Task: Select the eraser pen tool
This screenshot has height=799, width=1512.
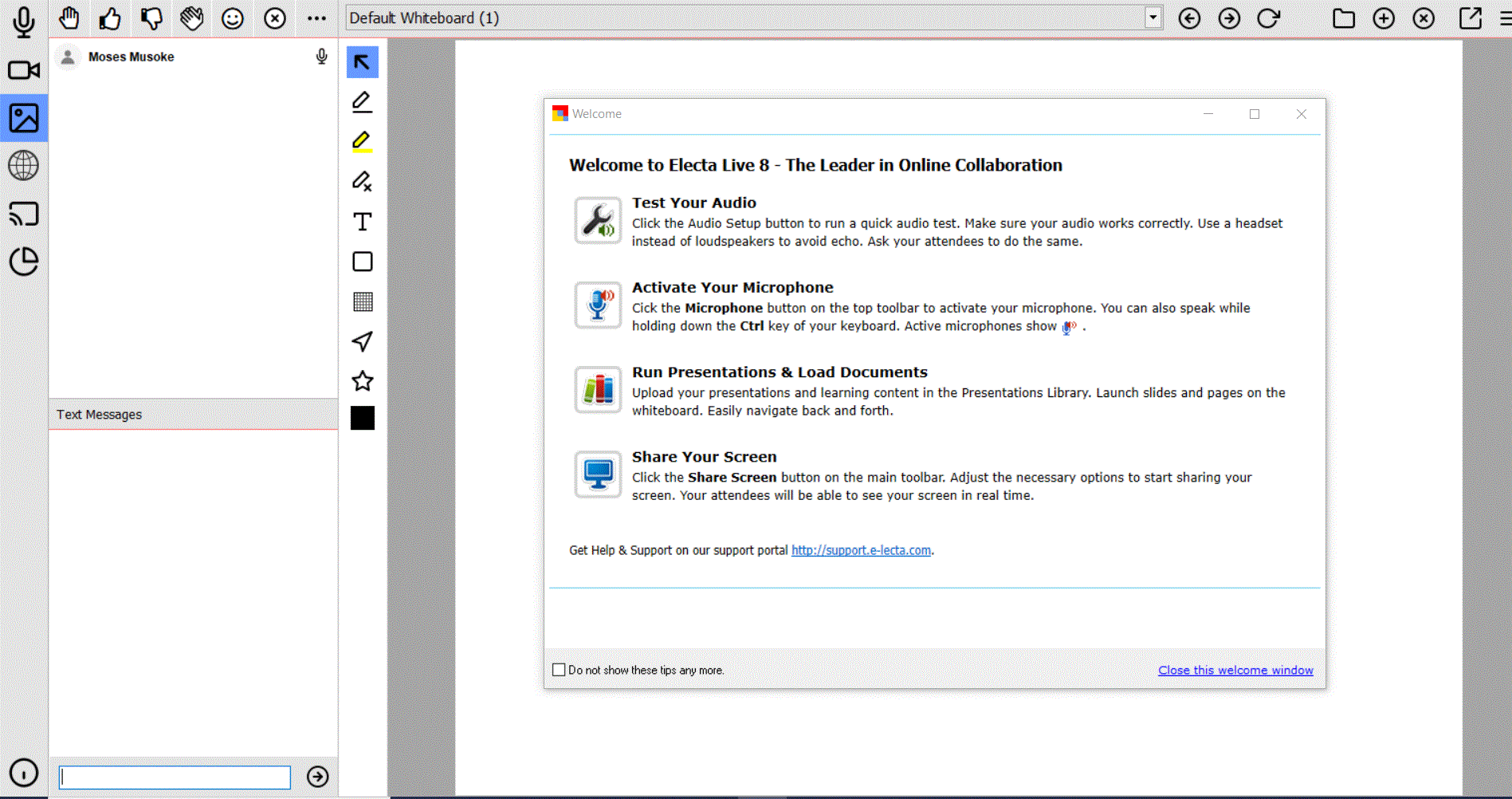Action: (363, 182)
